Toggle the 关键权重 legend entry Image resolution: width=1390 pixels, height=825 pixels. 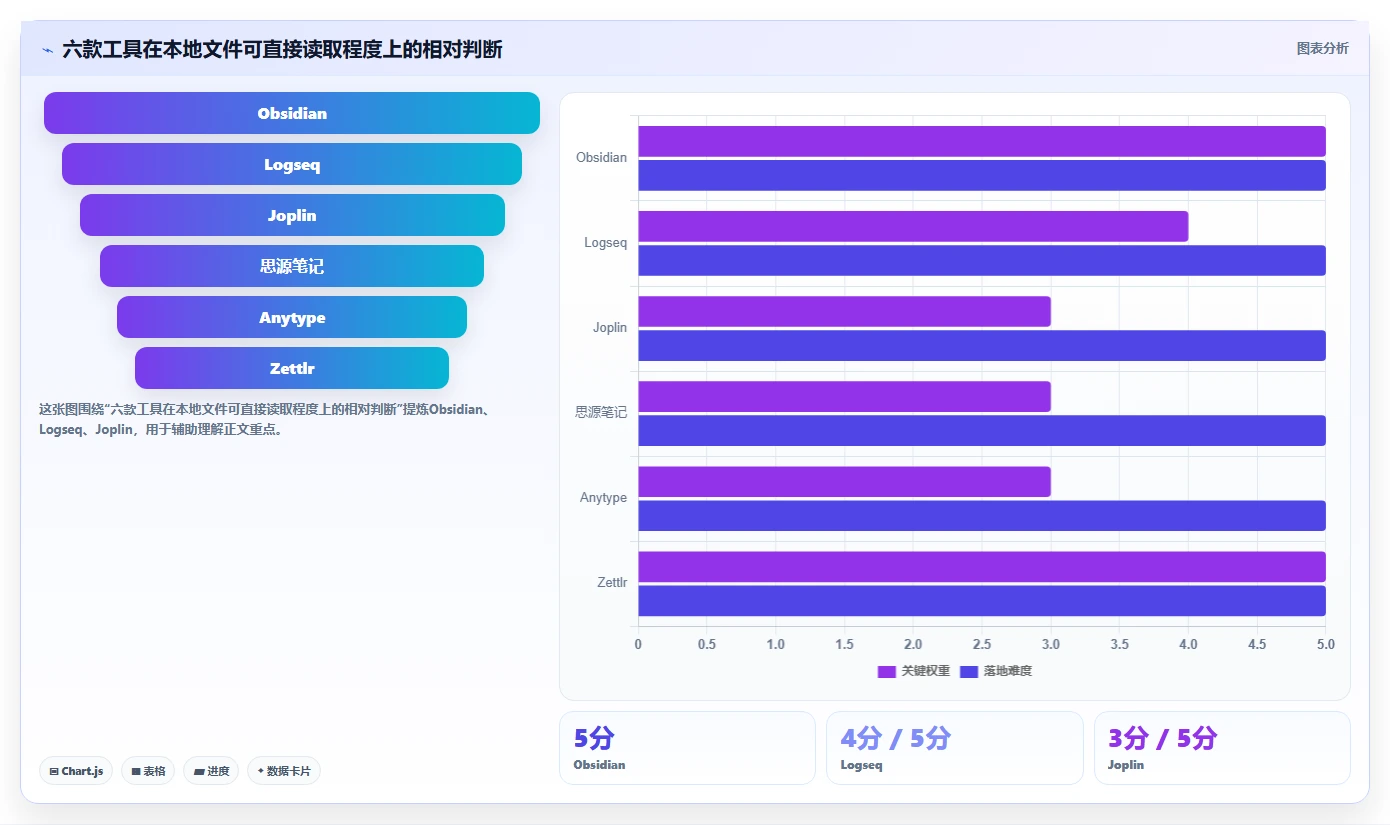tap(914, 671)
